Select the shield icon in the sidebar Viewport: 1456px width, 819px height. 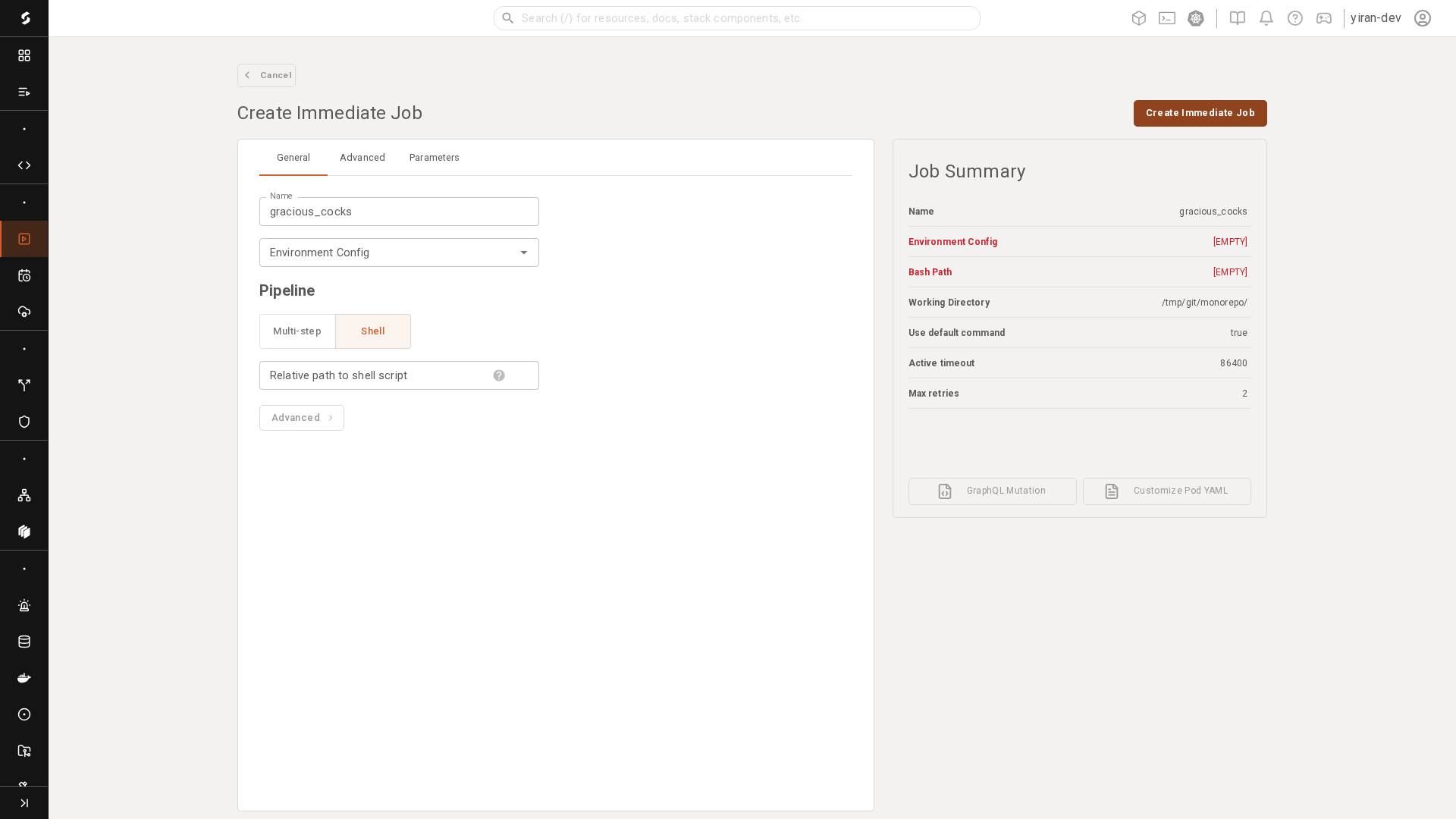click(24, 422)
